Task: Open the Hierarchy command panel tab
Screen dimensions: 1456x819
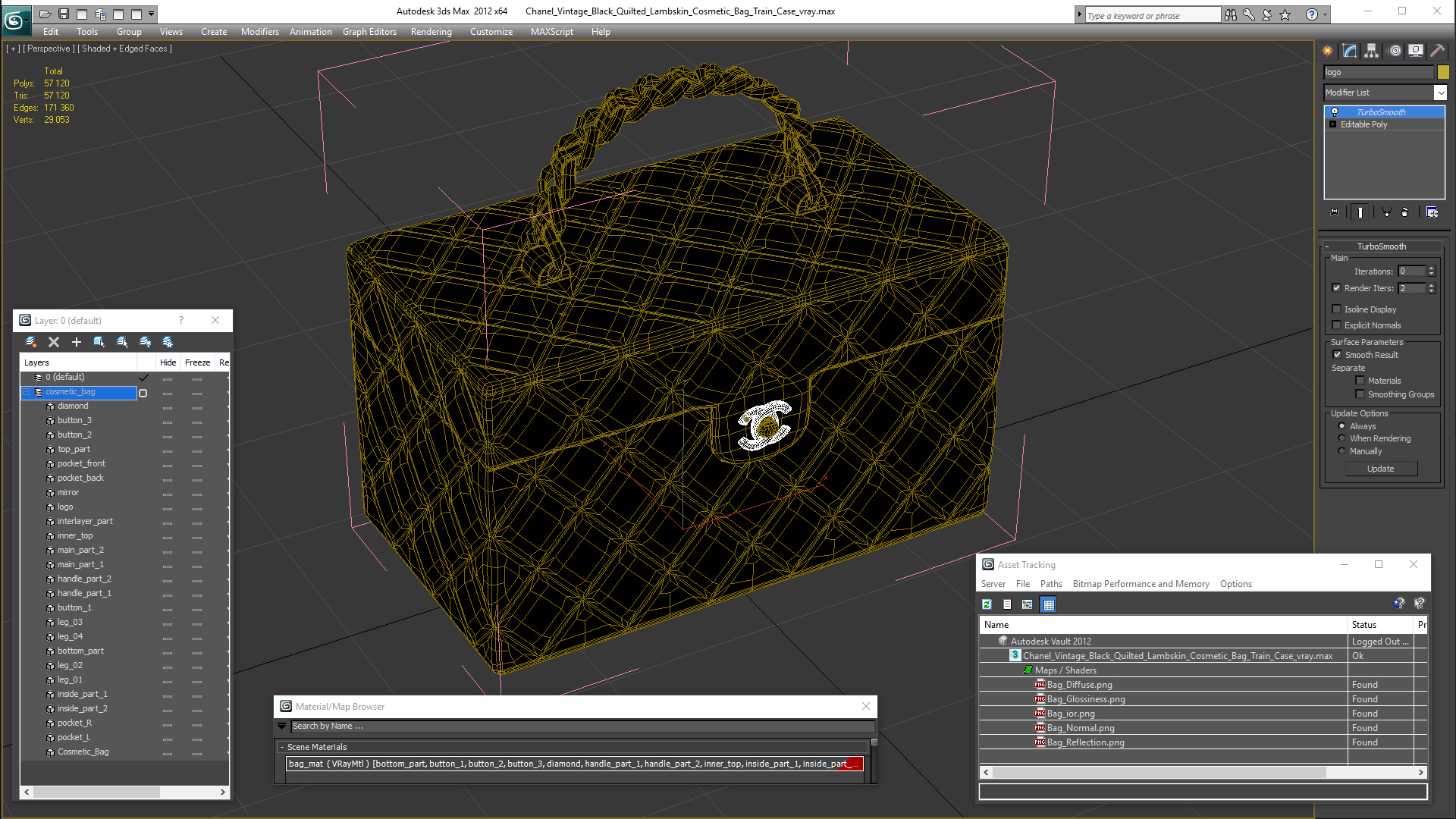Action: click(1372, 51)
